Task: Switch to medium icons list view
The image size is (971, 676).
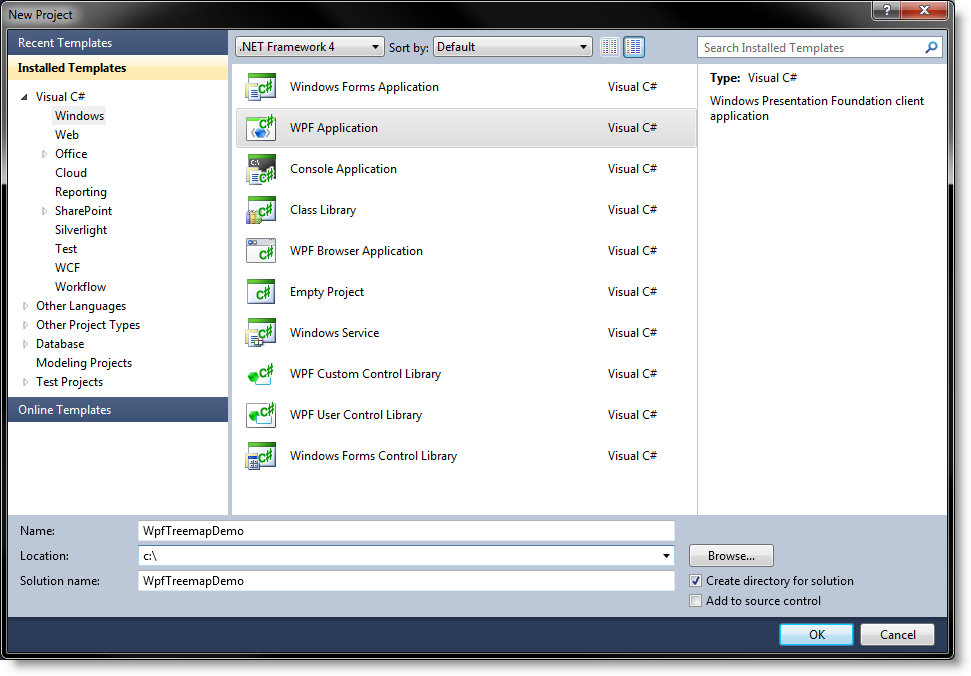Action: (634, 47)
